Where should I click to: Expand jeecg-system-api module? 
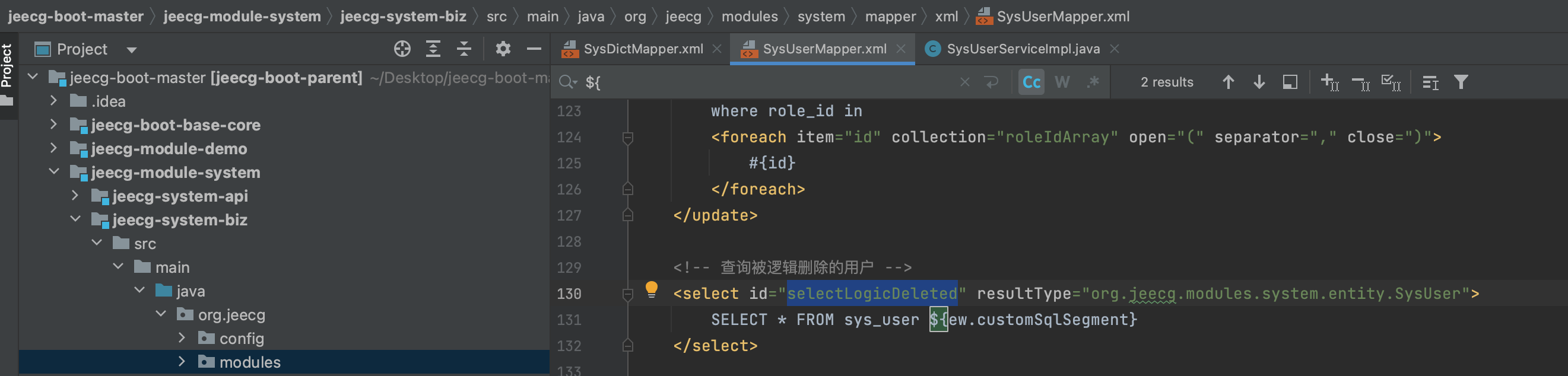tap(75, 195)
